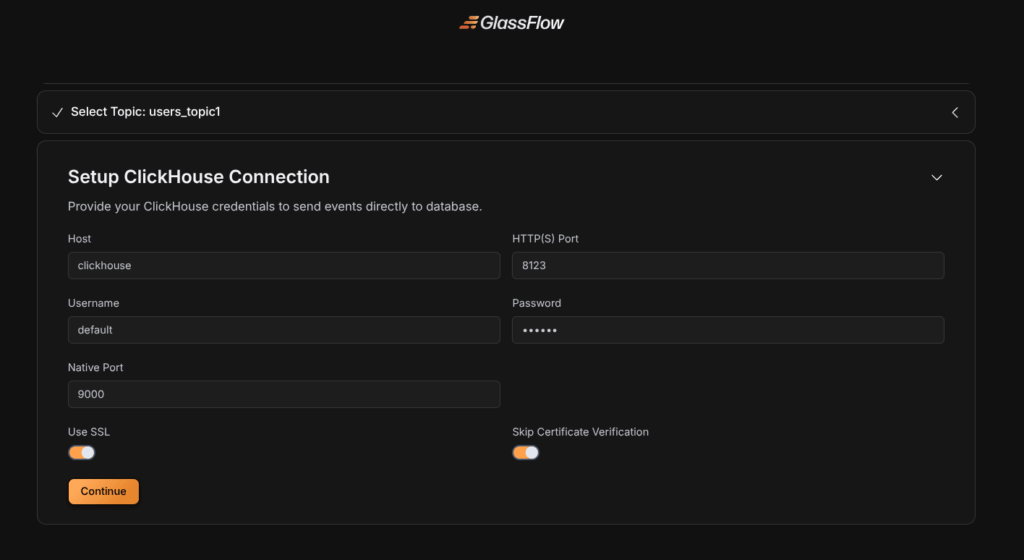
Task: Click the HTTP(S) Port label
Action: pyautogui.click(x=545, y=239)
